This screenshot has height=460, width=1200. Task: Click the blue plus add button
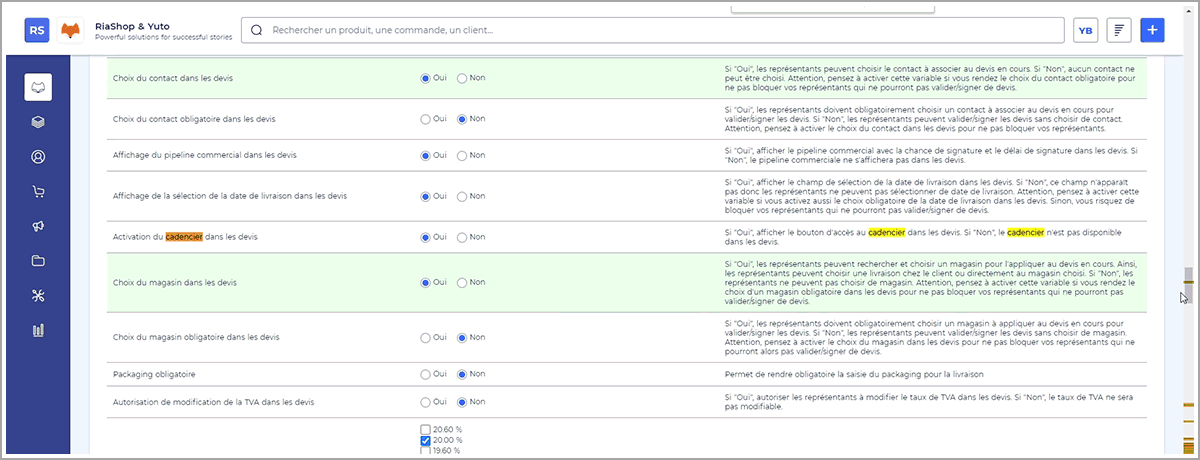click(1152, 30)
